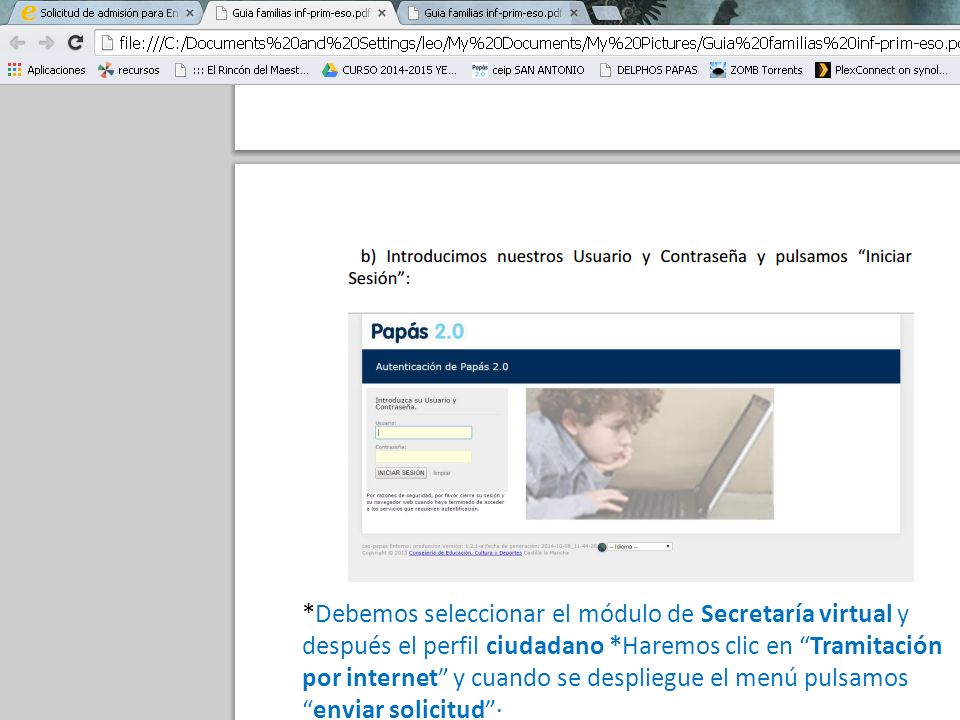This screenshot has height=720, width=960.
Task: Select the second Guia familias inf-prim-eso.pdf tab
Action: (x=300, y=13)
